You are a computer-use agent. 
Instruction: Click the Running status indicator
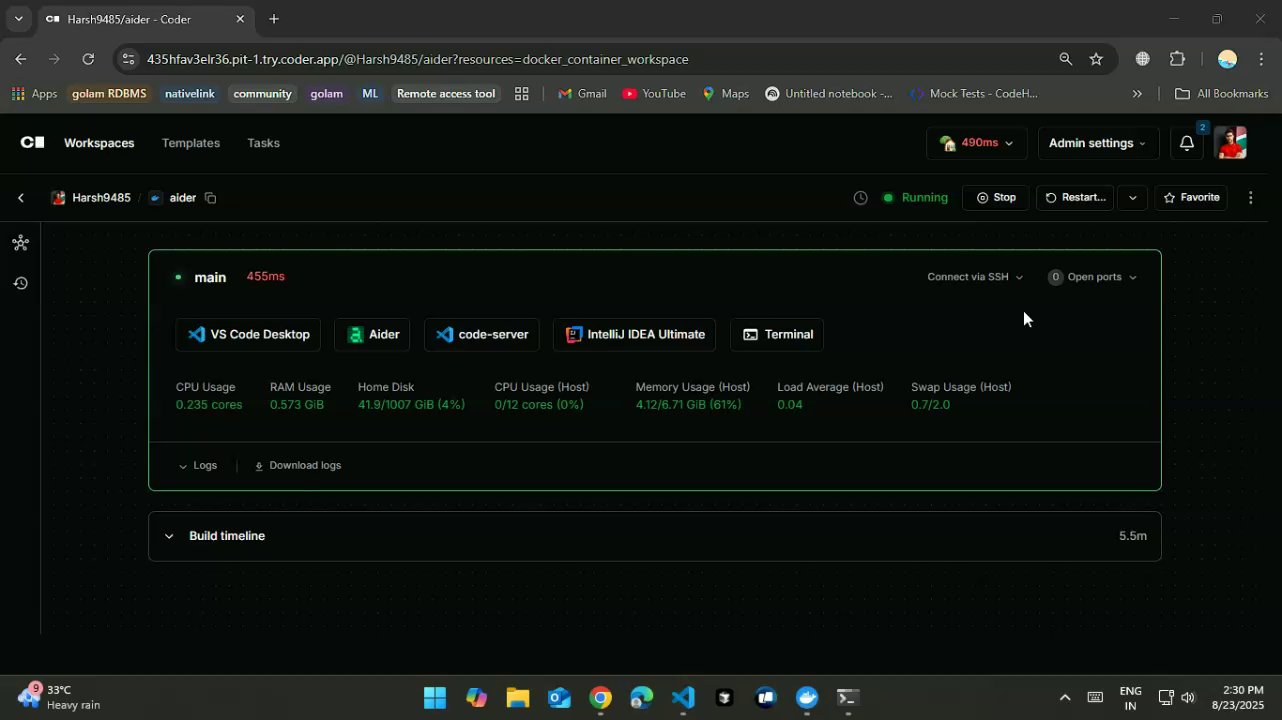(x=915, y=198)
